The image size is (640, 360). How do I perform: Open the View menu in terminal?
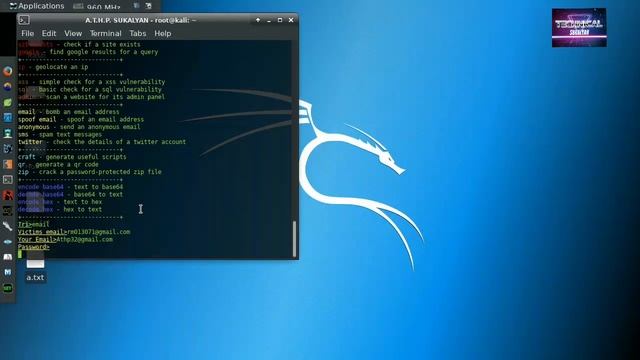(x=73, y=33)
